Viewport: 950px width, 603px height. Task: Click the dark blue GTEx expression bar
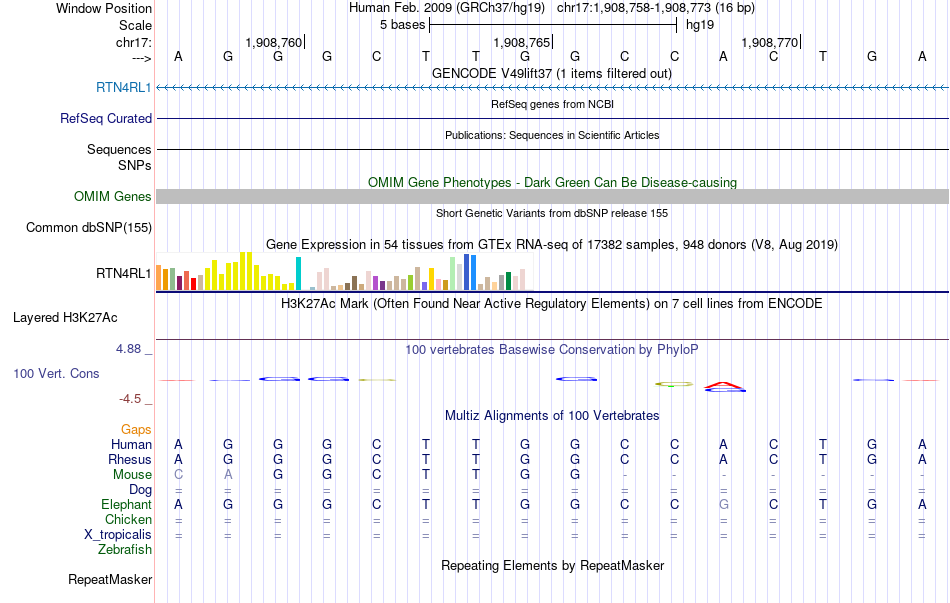[467, 272]
